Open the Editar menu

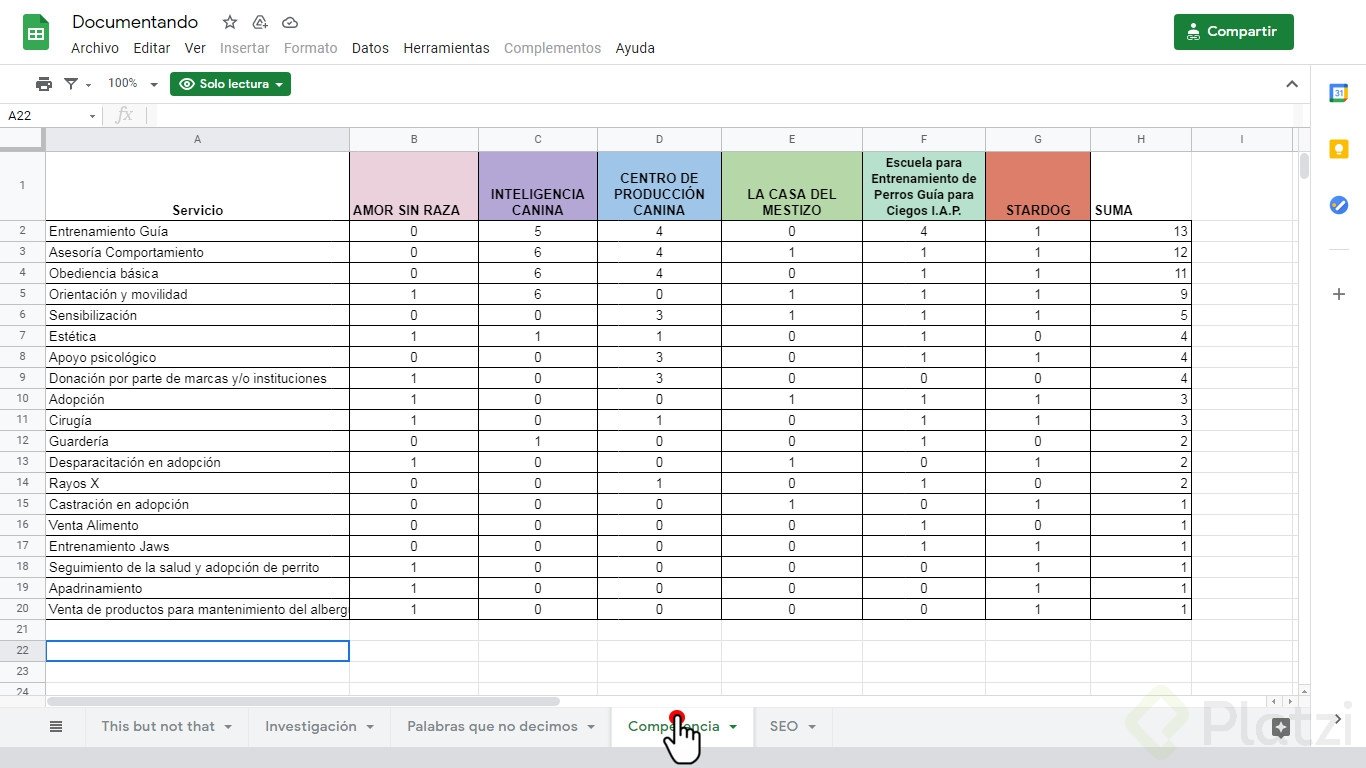pyautogui.click(x=152, y=48)
